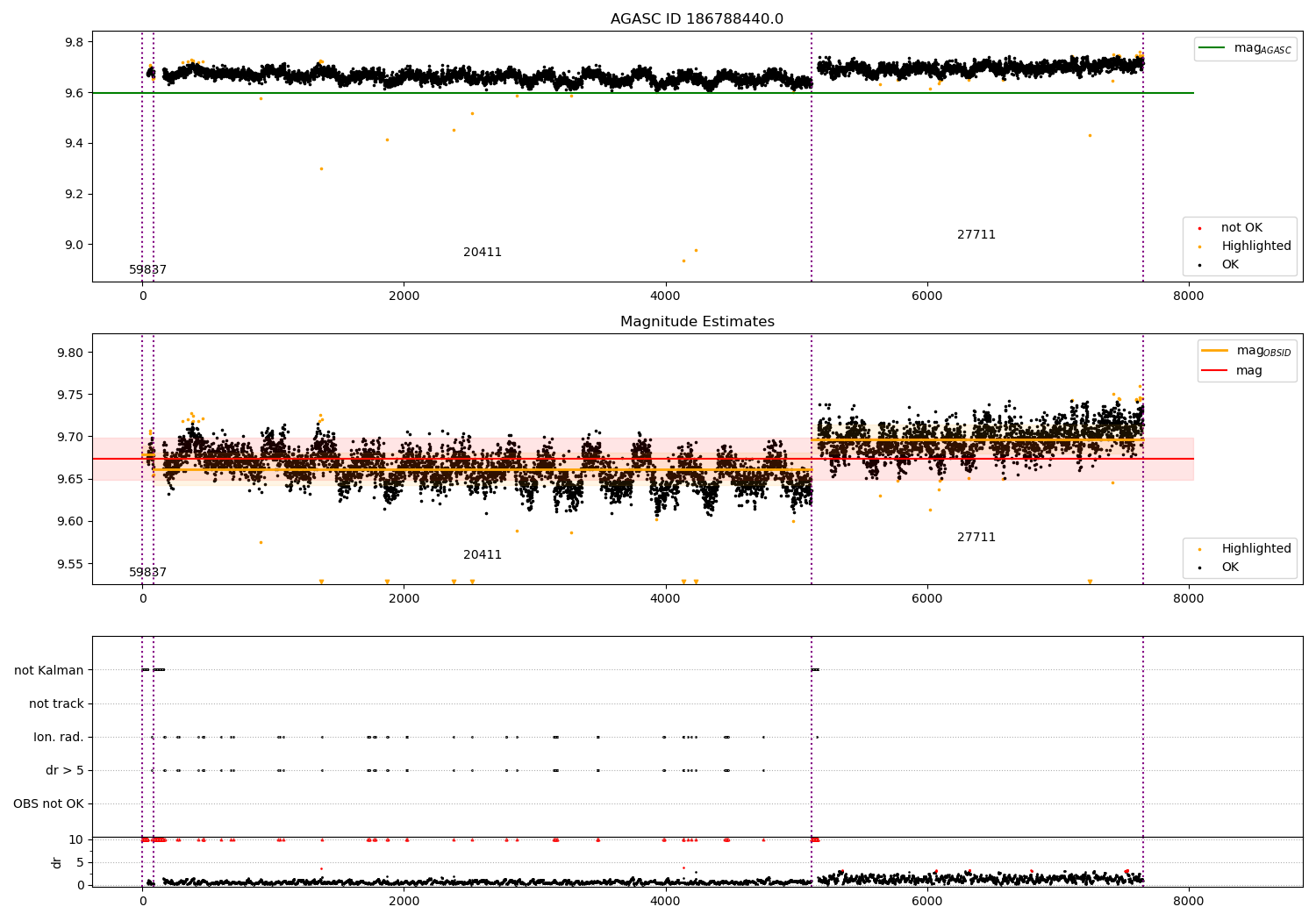The image size is (1316, 921).
Task: Click the y-axis tick '9.55' in the middle panel
Action: click(70, 563)
